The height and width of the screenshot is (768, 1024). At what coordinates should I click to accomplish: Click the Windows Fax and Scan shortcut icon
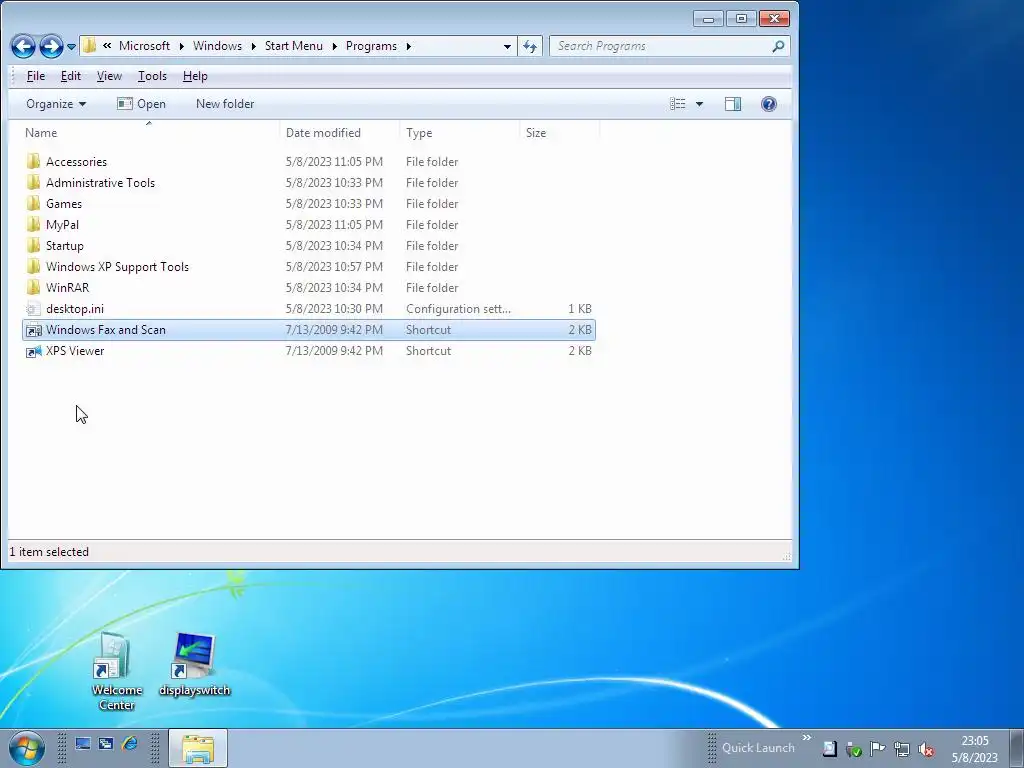pos(33,330)
